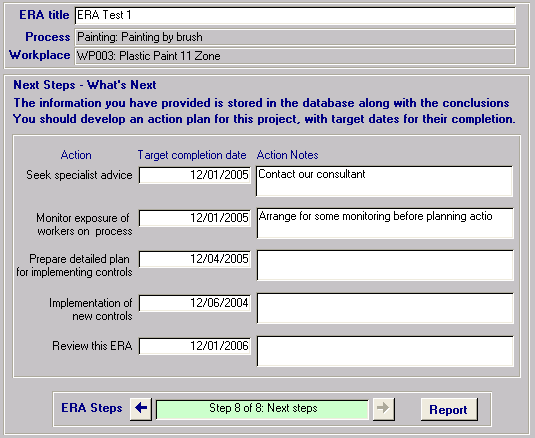Click the ERA Steps label
Viewport: 535px width, 438px height.
point(92,408)
